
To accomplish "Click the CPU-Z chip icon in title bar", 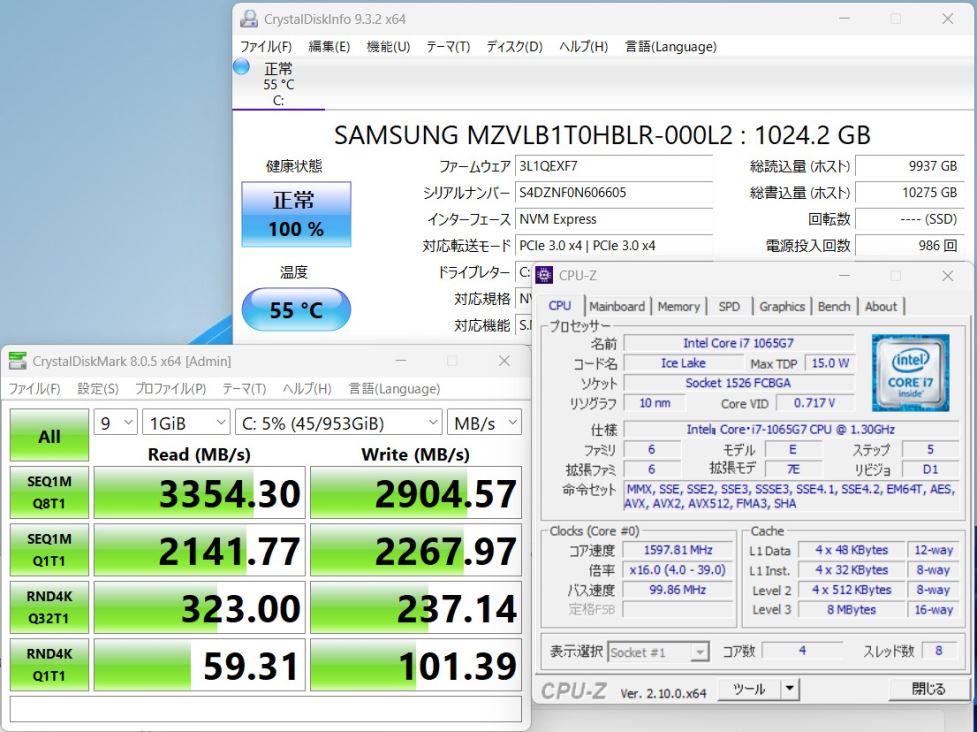I will click(544, 275).
